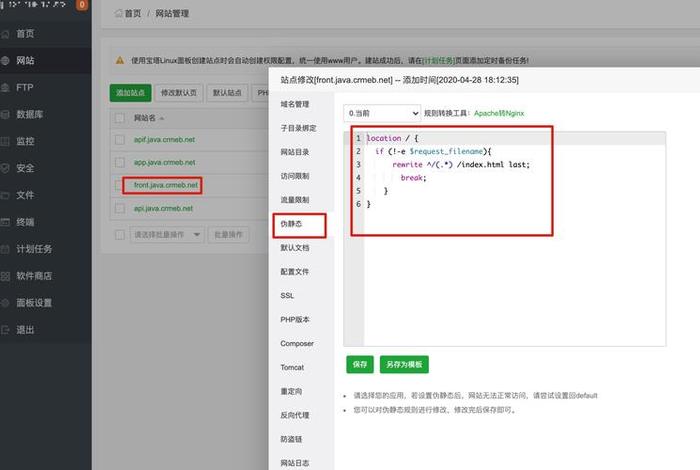Click 网站管理 in the breadcrumb

coord(172,13)
